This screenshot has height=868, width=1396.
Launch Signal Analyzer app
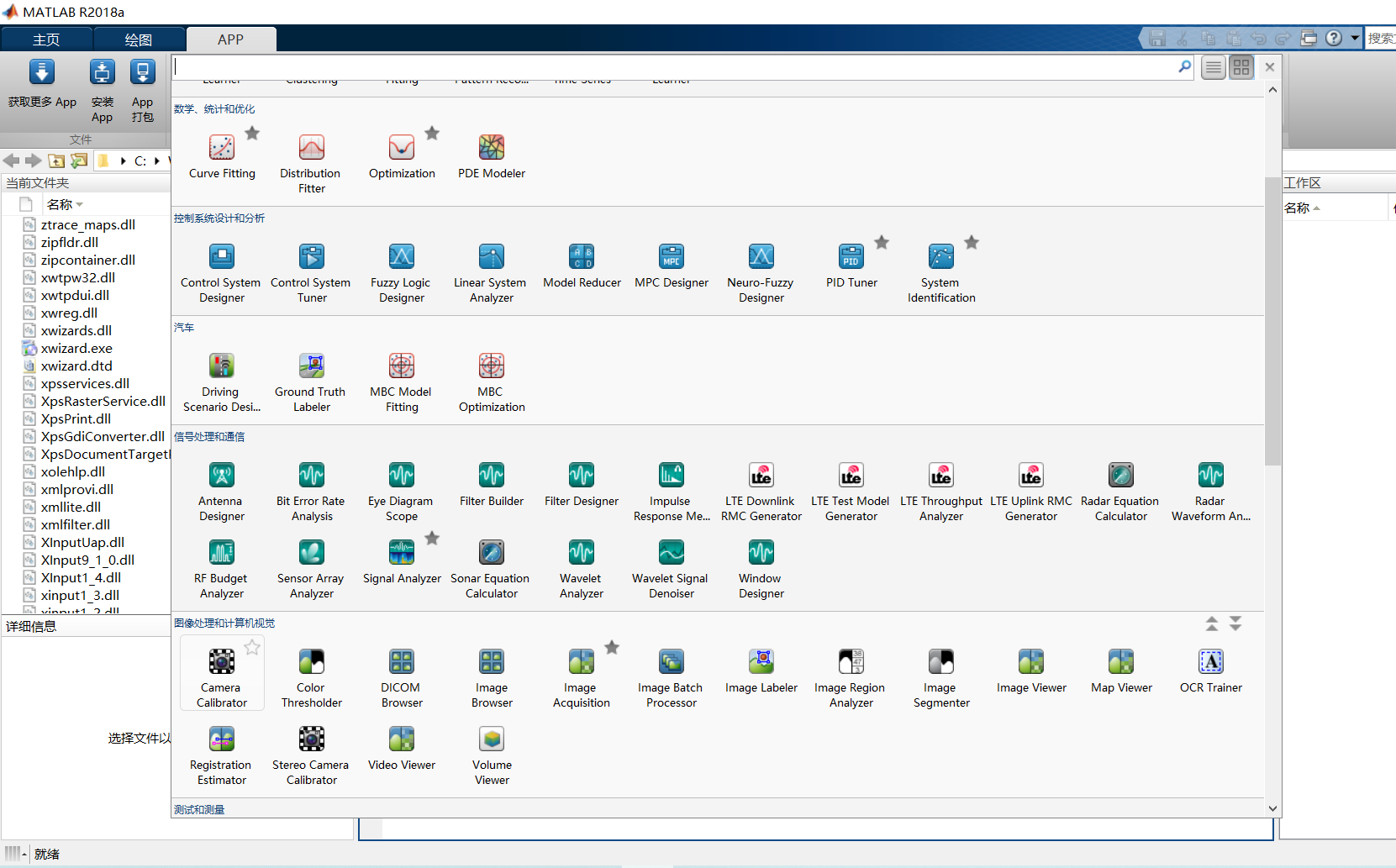[402, 562]
